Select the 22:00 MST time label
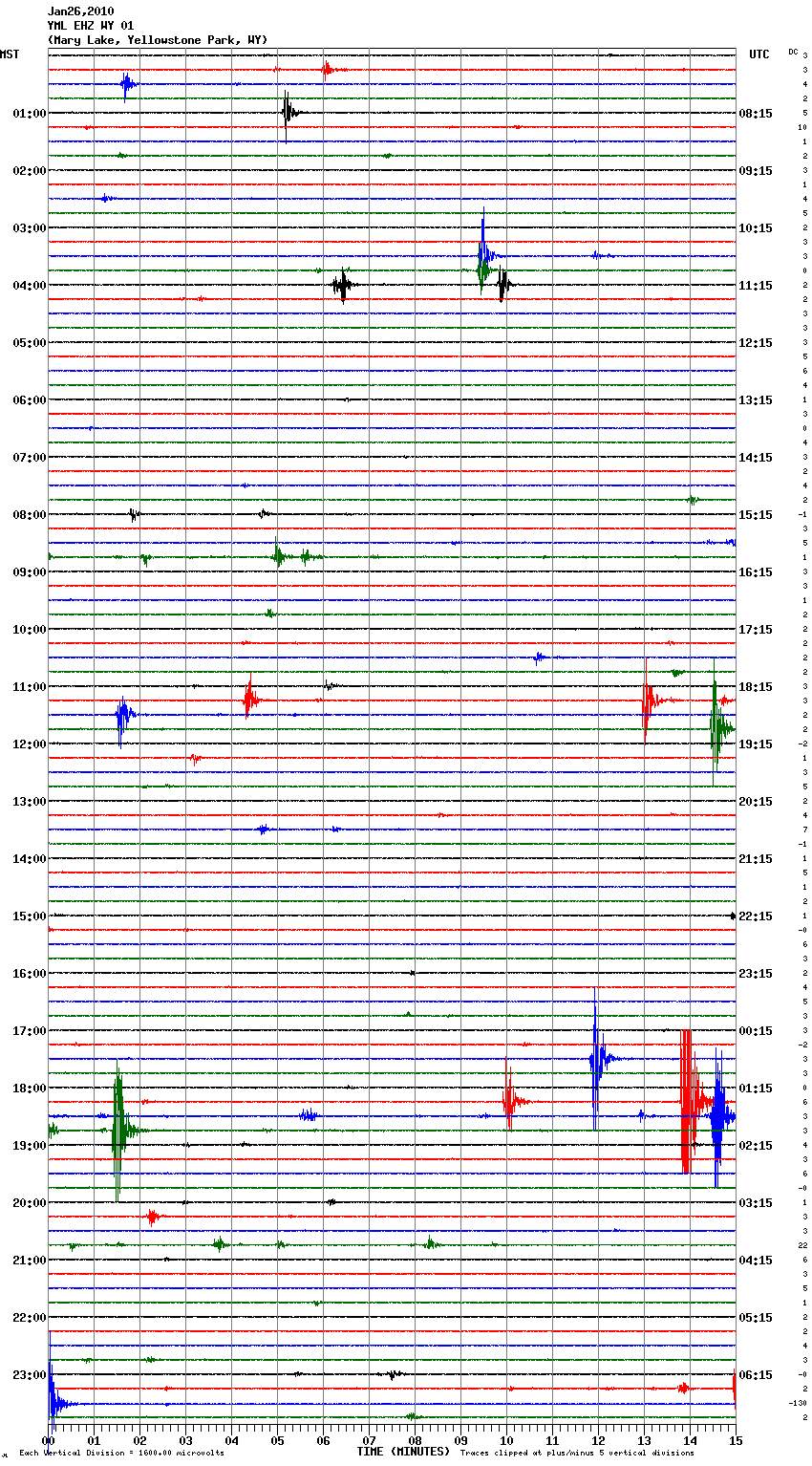The height and width of the screenshot is (1466, 812). (29, 1318)
